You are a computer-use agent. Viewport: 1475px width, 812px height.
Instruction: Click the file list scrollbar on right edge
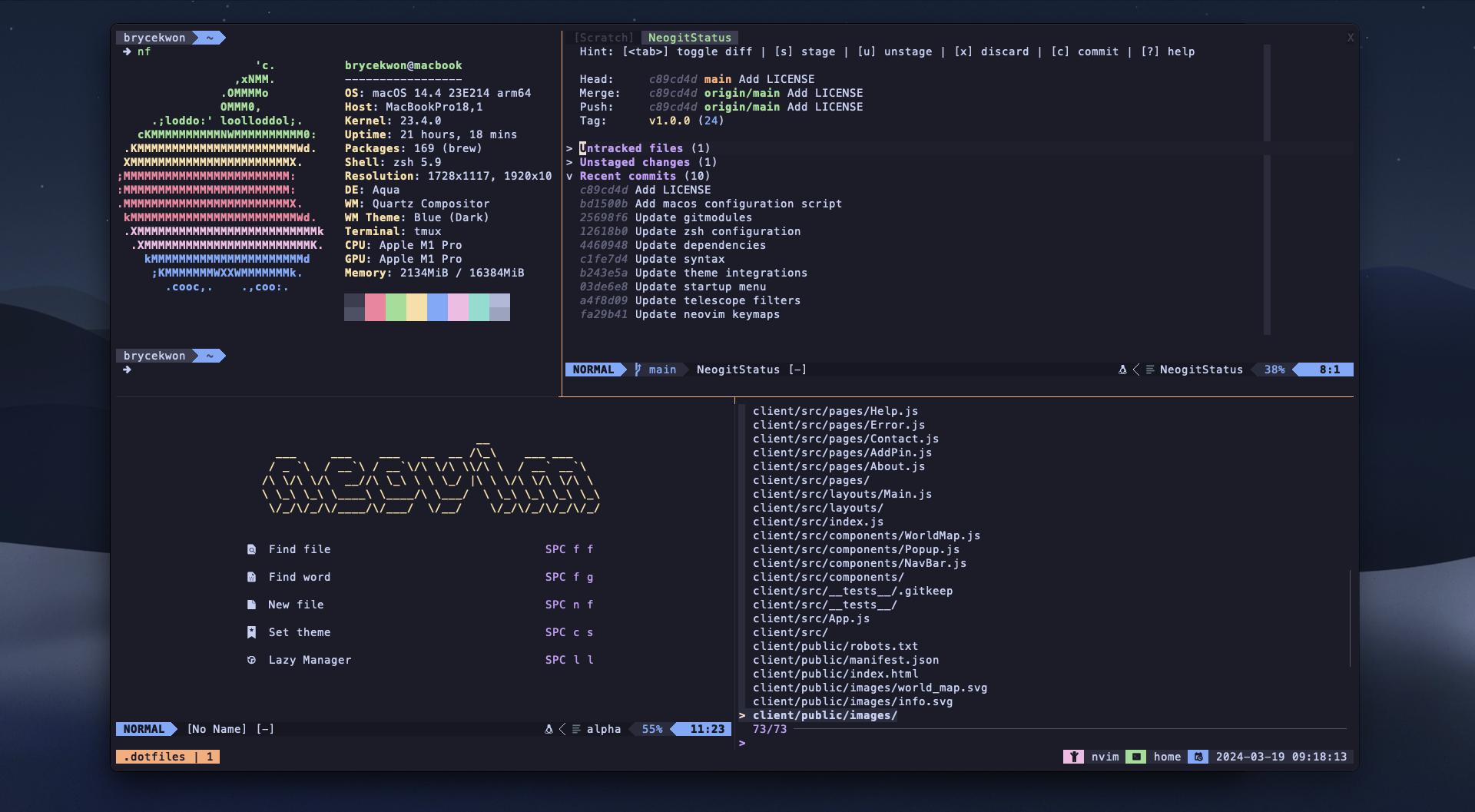pyautogui.click(x=1350, y=618)
